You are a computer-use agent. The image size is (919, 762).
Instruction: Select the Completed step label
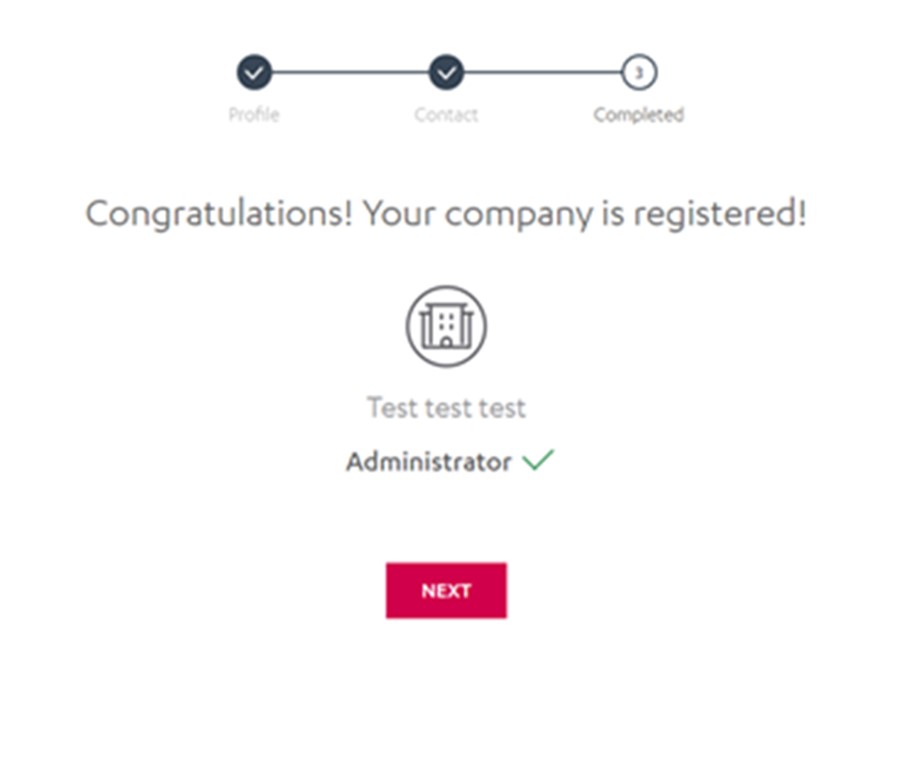click(x=638, y=115)
